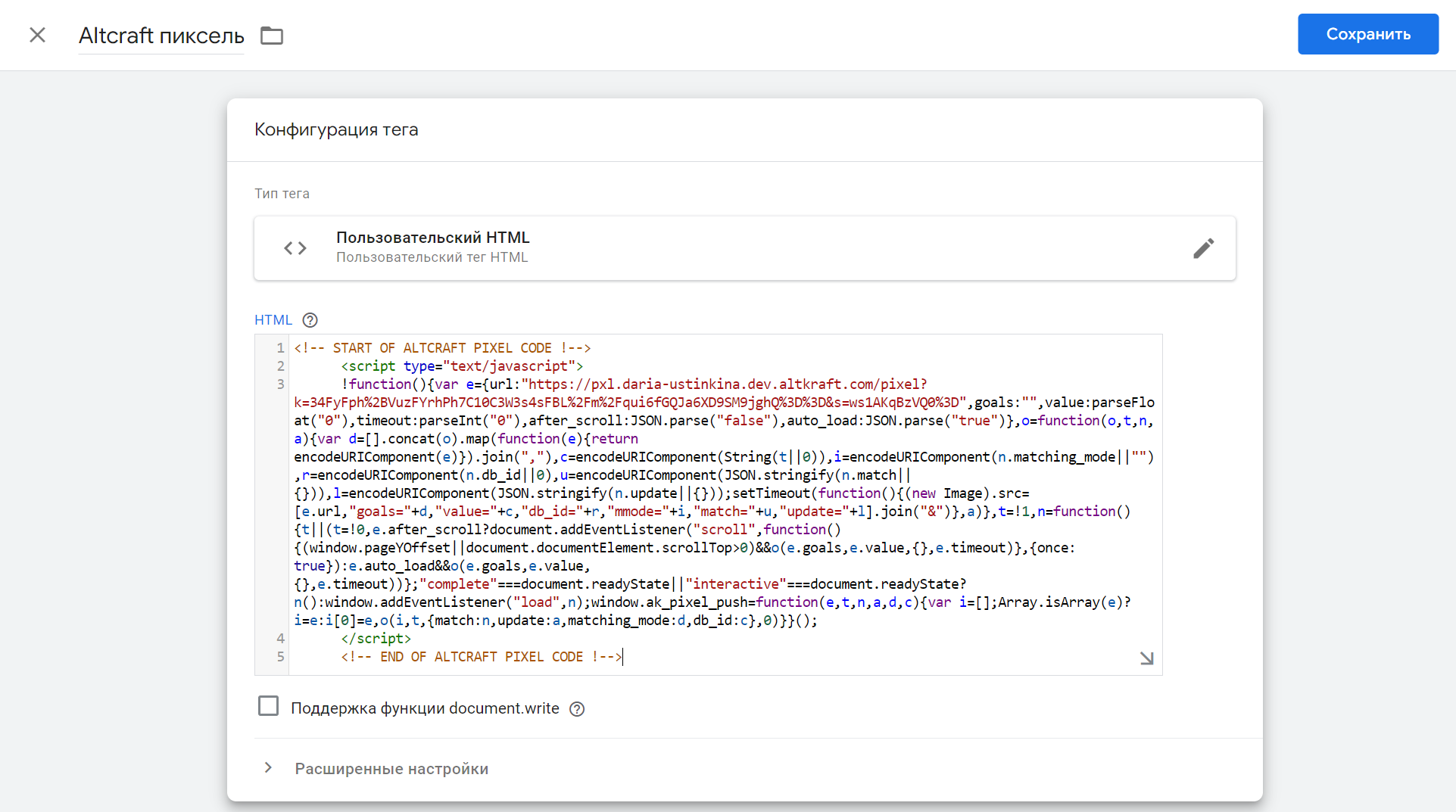
Task: Click the closing </script> tag line
Action: (376, 639)
